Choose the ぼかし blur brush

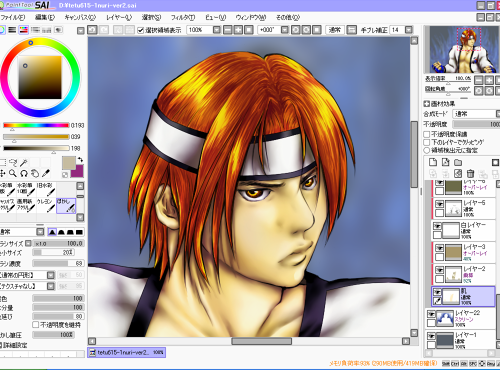66,205
